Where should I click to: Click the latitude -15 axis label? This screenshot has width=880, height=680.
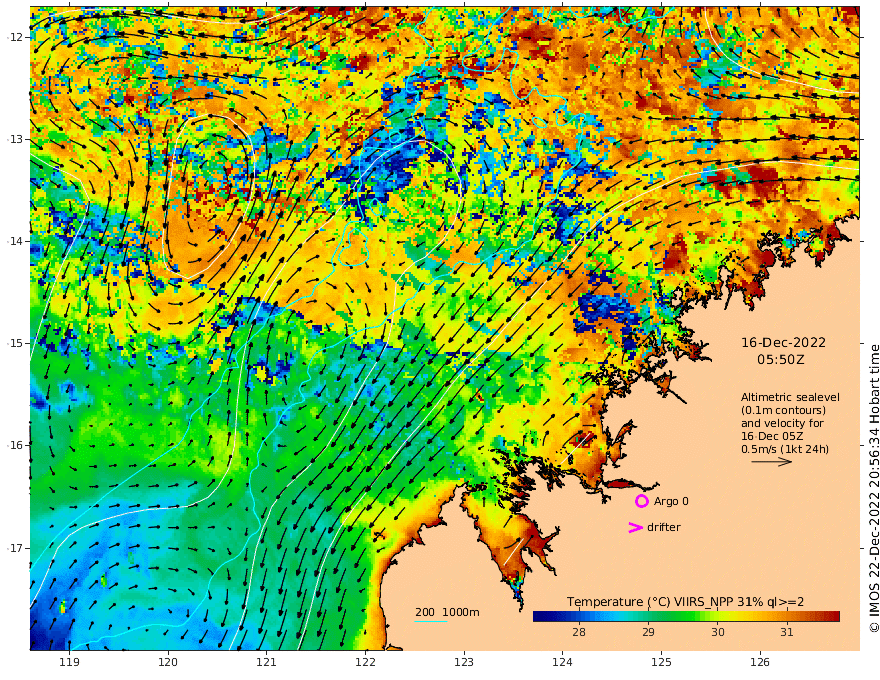click(16, 343)
